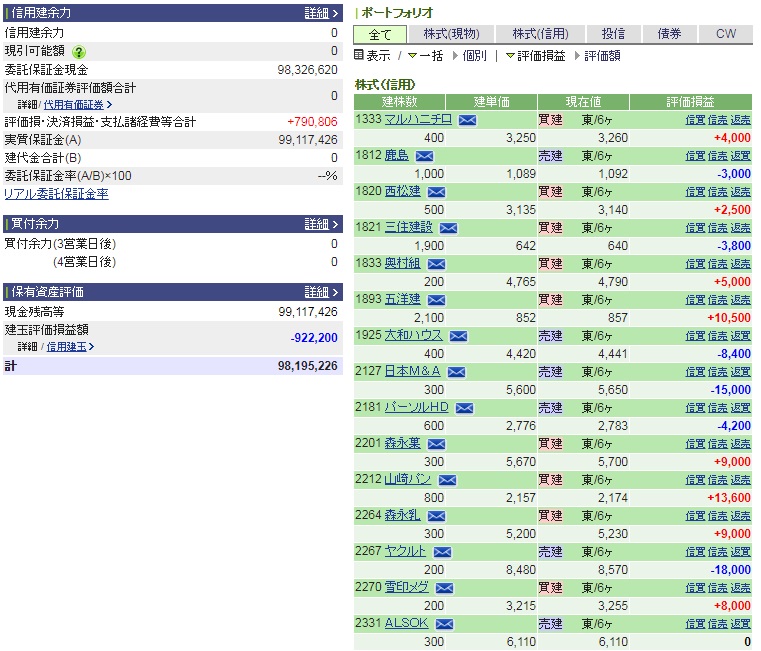Click the envelope icon beside ヤクルト
Image resolution: width=761 pixels, height=651 pixels.
tap(442, 552)
